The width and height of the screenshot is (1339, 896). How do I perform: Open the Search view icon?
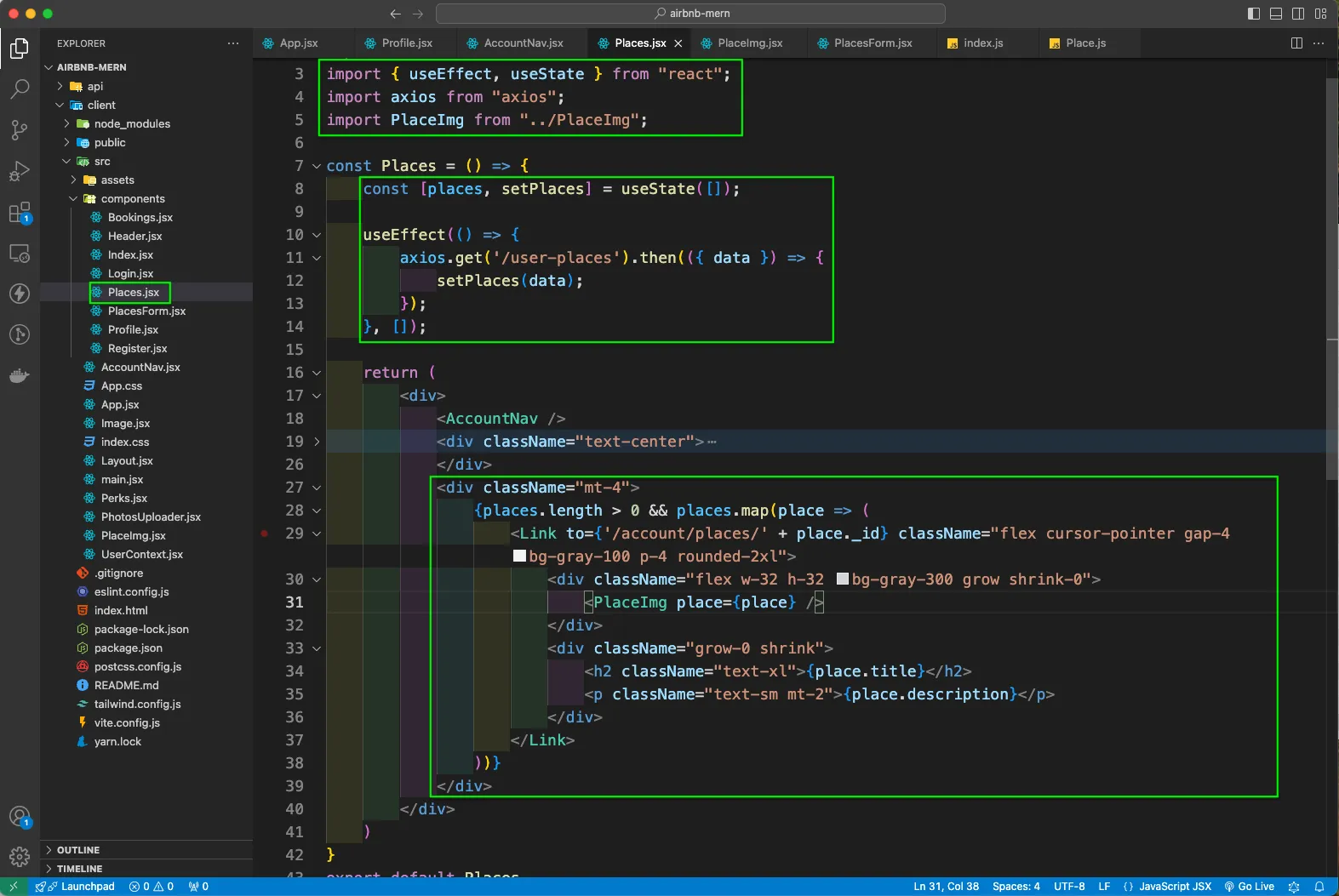pyautogui.click(x=20, y=88)
